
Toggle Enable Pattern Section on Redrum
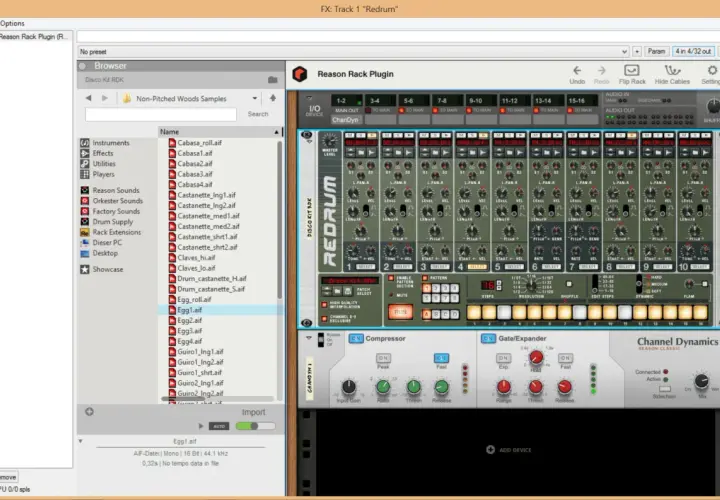tap(391, 278)
